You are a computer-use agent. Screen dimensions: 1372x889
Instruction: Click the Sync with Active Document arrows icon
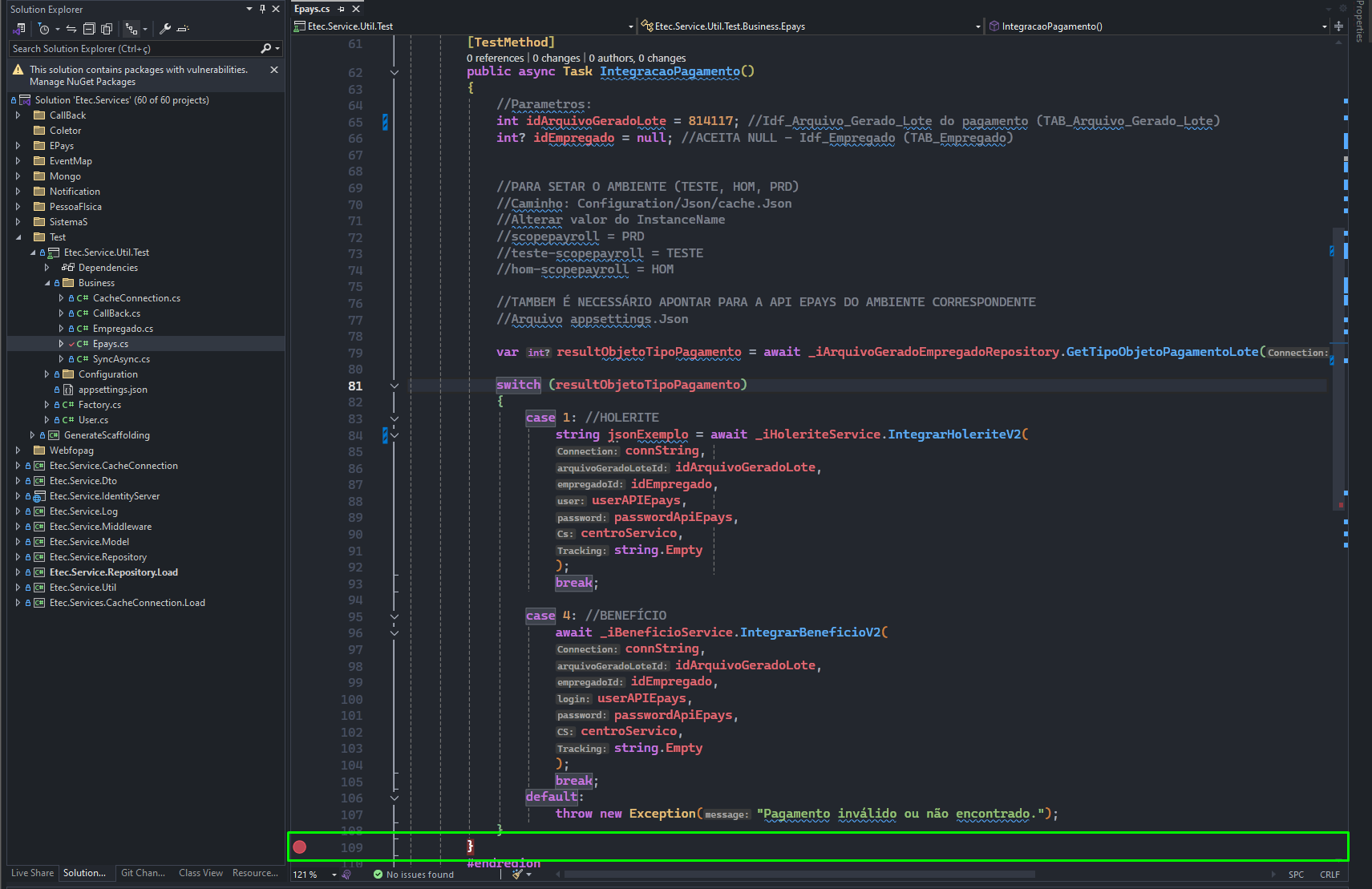(71, 29)
